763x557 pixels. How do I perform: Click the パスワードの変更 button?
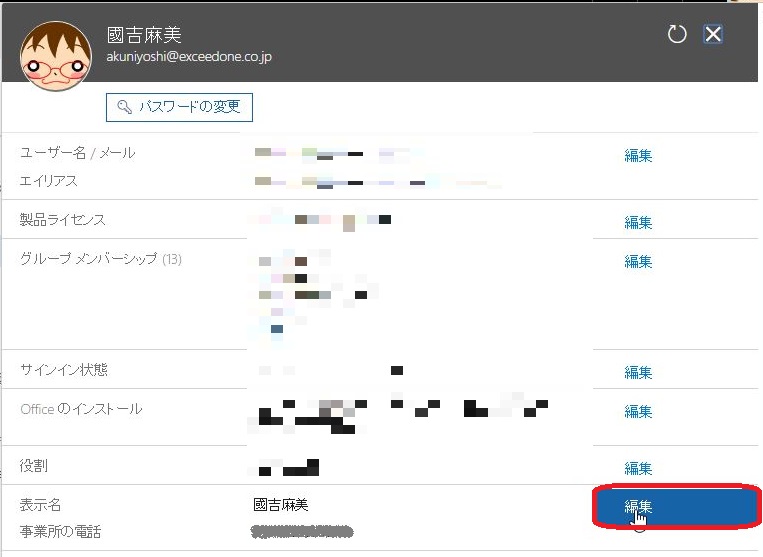[180, 107]
